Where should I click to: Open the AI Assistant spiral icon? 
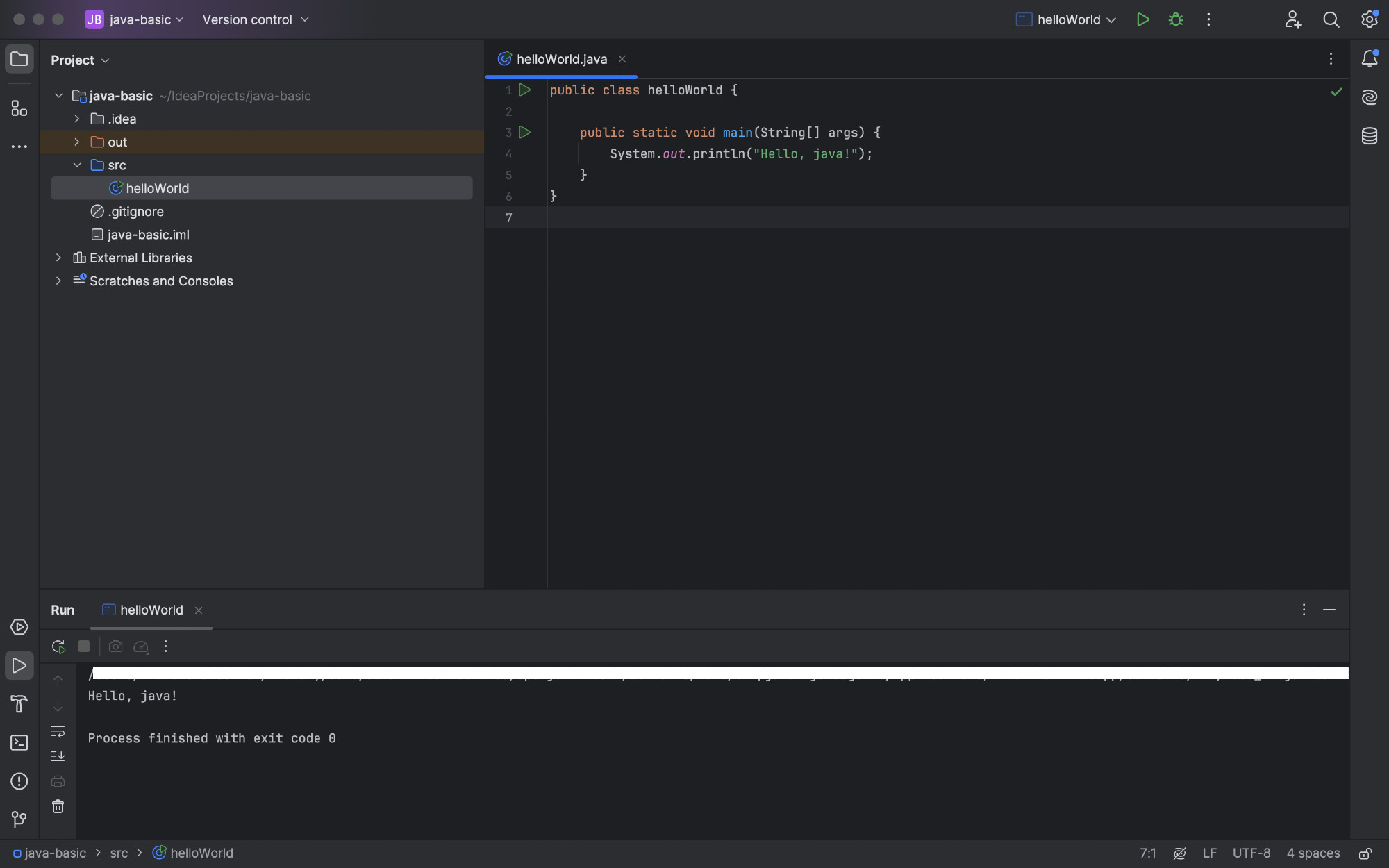pos(1370,97)
